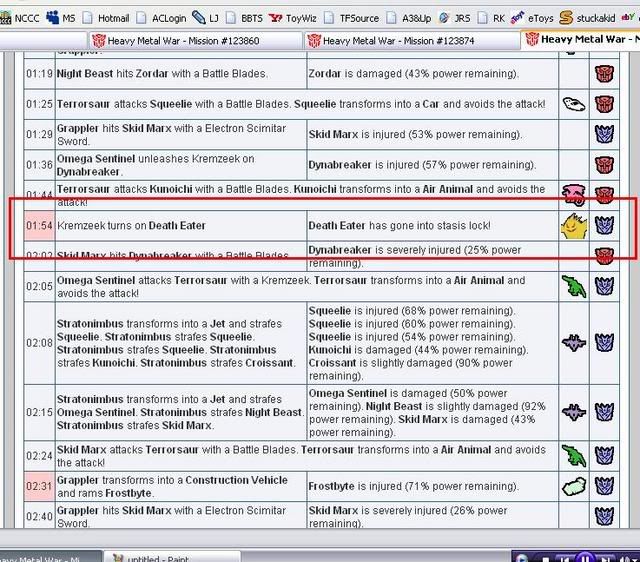Click the 01:19 time cell

[39, 74]
